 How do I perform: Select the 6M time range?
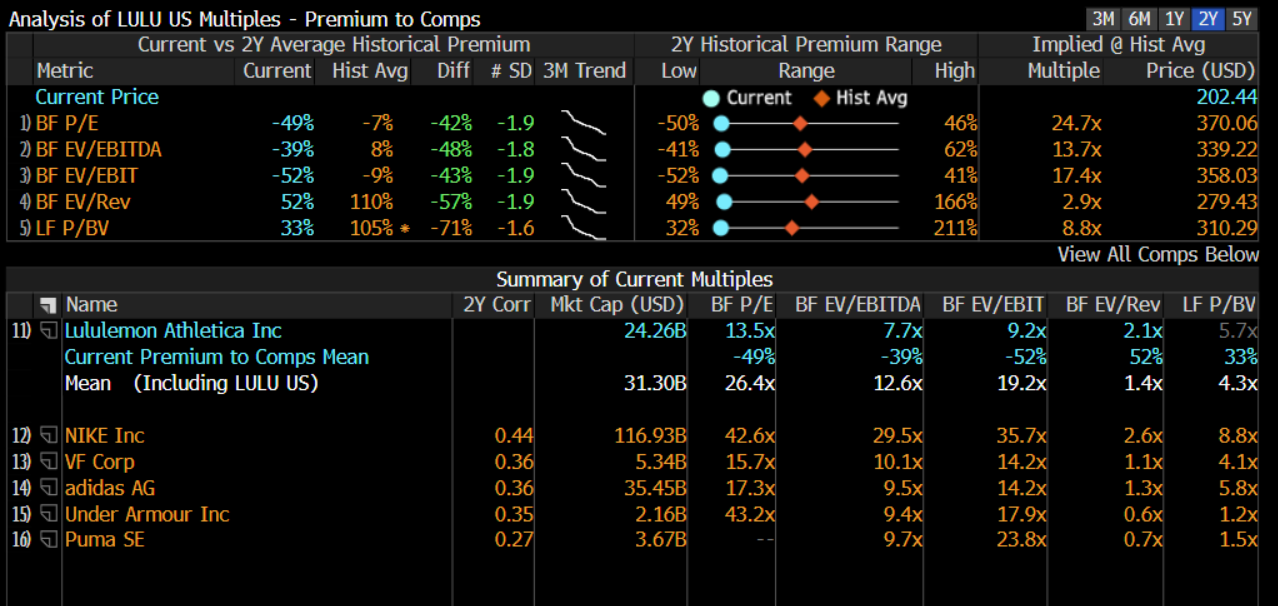pos(1138,19)
